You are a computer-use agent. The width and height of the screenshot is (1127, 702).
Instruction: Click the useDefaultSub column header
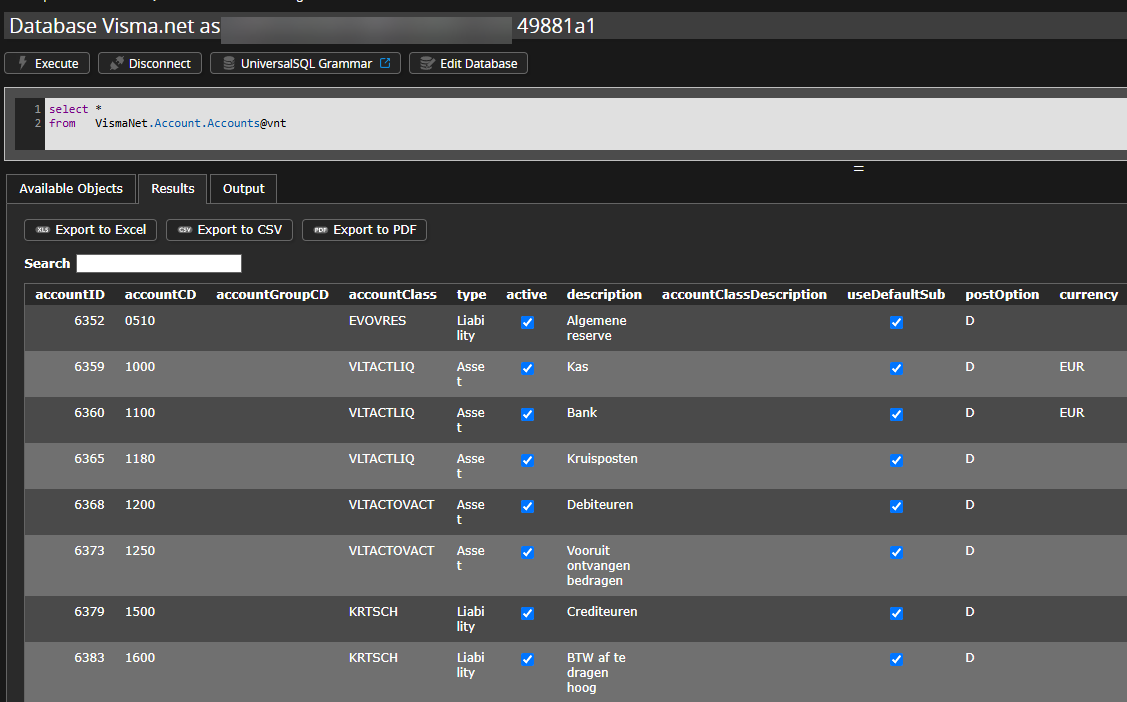(896, 295)
